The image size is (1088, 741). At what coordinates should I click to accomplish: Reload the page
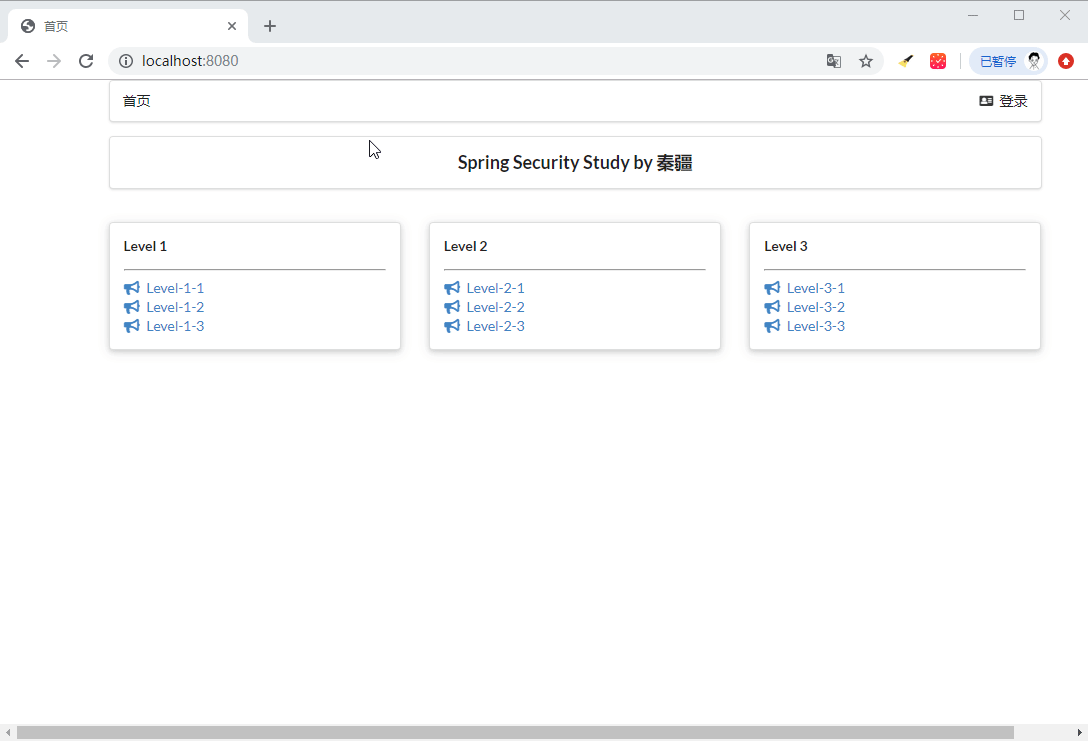coord(86,61)
